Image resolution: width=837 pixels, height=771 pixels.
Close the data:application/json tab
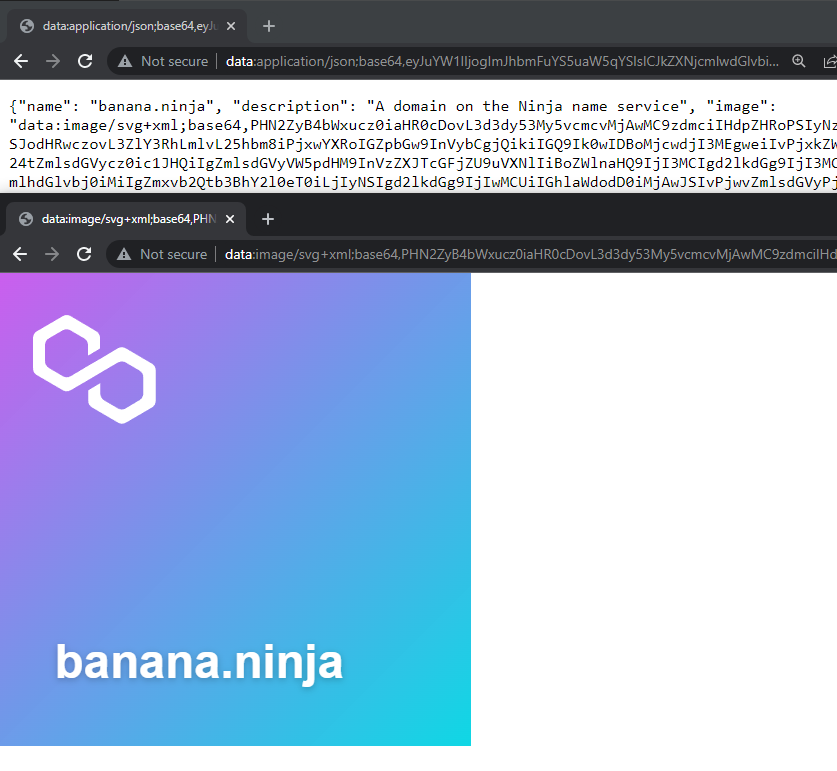click(231, 26)
